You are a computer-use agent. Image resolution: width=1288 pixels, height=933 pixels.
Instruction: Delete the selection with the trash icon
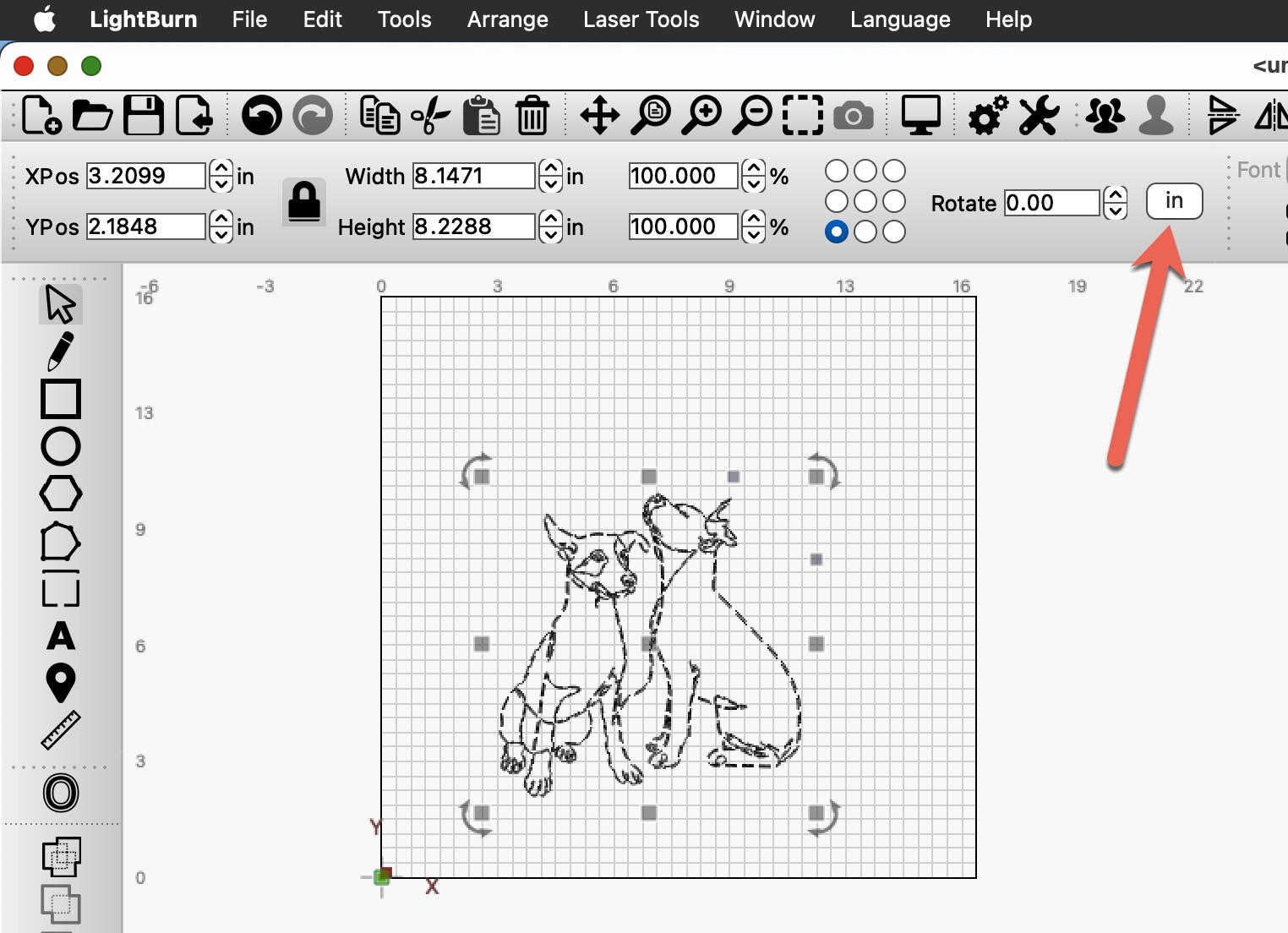(x=532, y=116)
